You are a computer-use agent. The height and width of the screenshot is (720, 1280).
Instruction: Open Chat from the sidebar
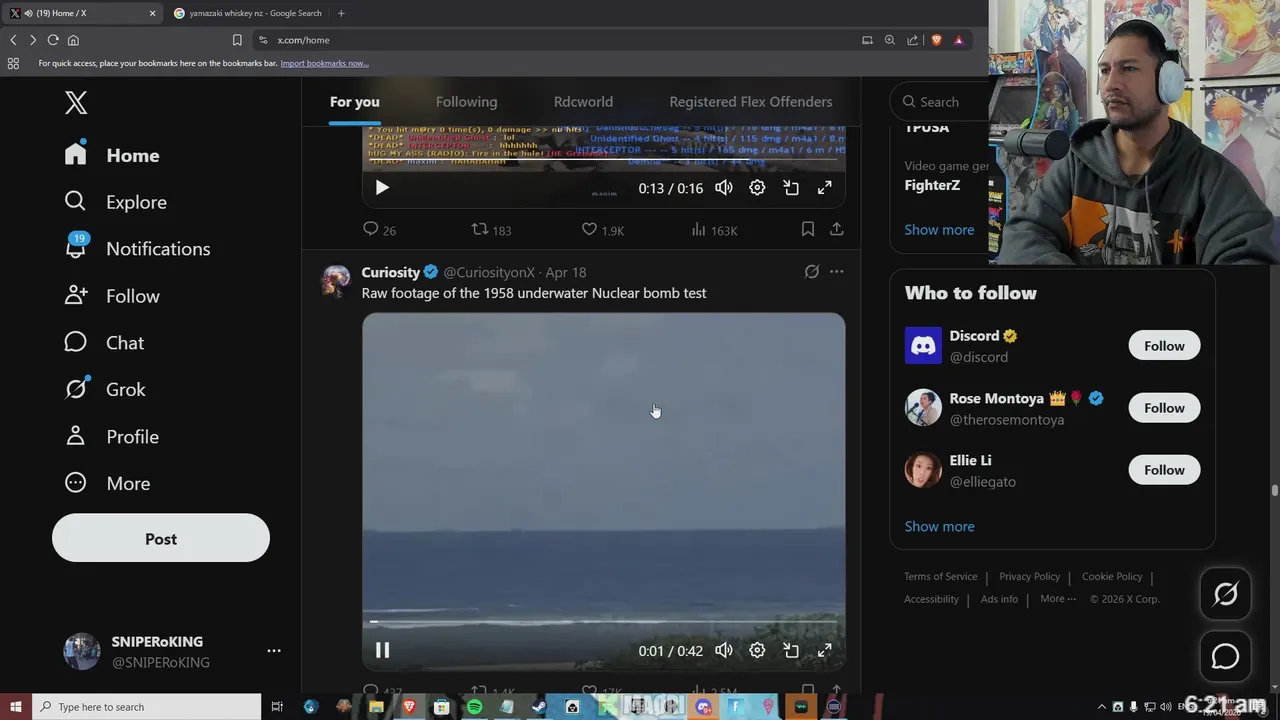[104, 343]
